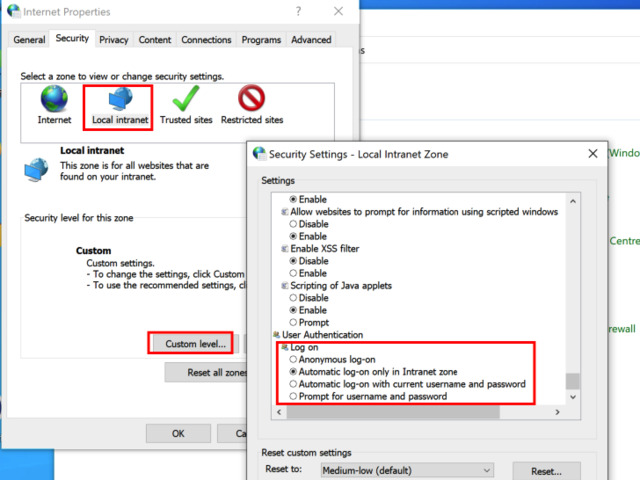This screenshot has height=480, width=640.
Task: Select the Internet zone globe icon
Action: [54, 101]
